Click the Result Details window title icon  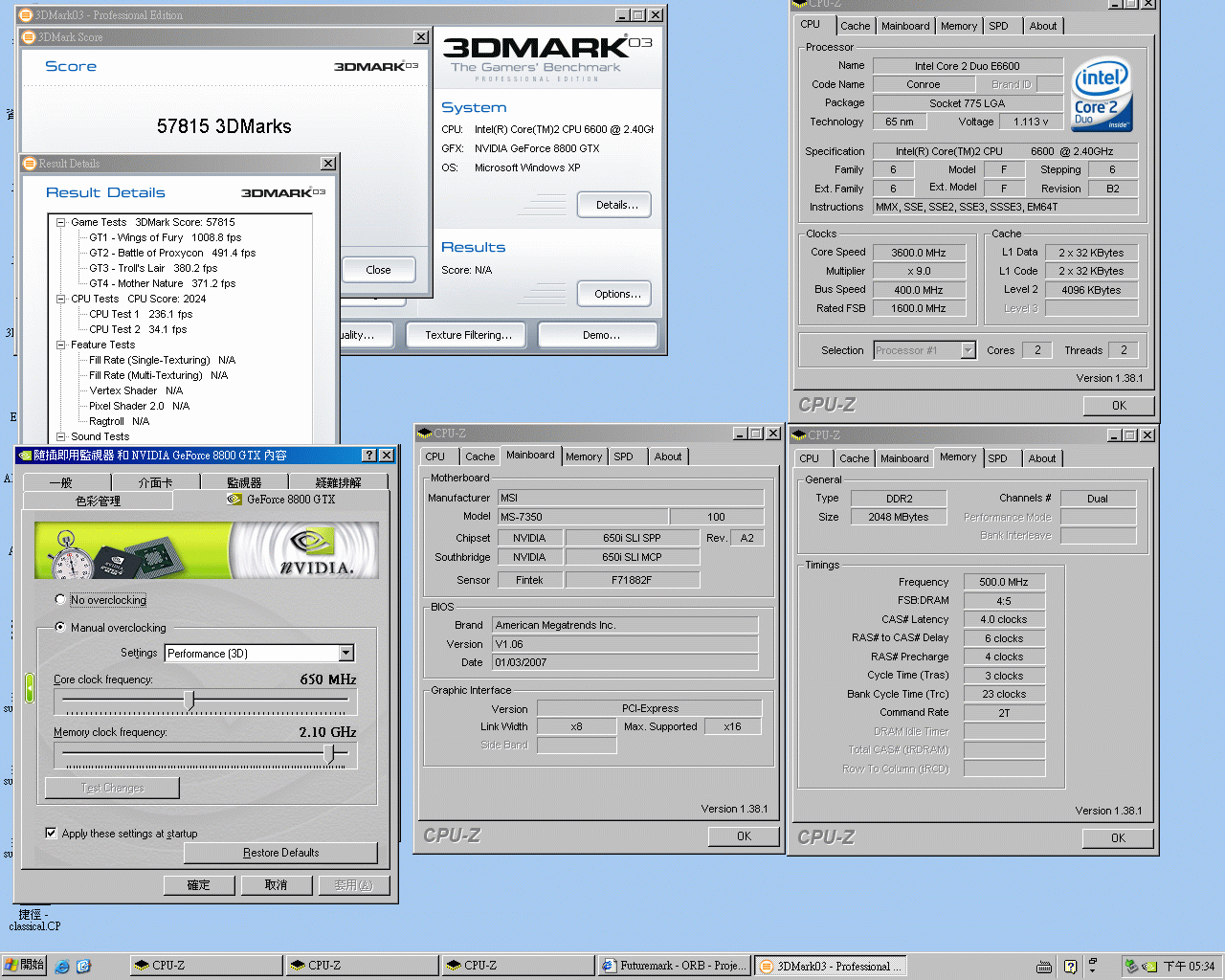click(x=30, y=164)
